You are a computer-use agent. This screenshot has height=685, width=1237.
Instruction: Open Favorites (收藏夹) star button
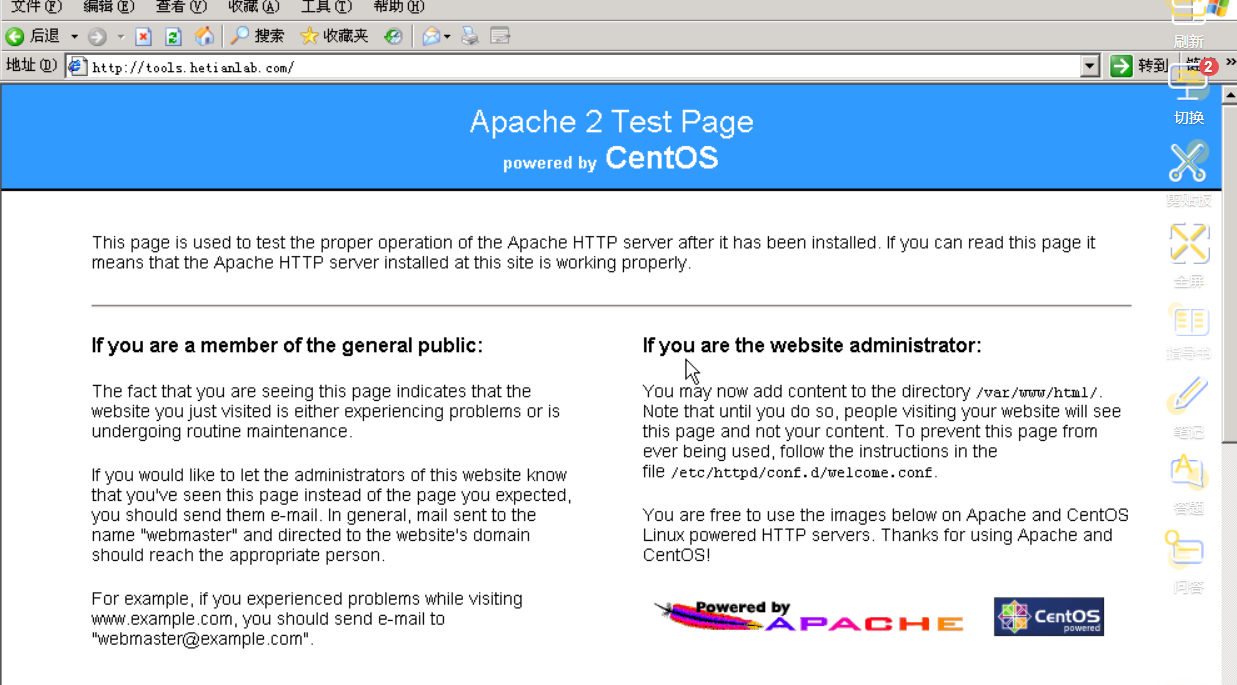pyautogui.click(x=334, y=36)
